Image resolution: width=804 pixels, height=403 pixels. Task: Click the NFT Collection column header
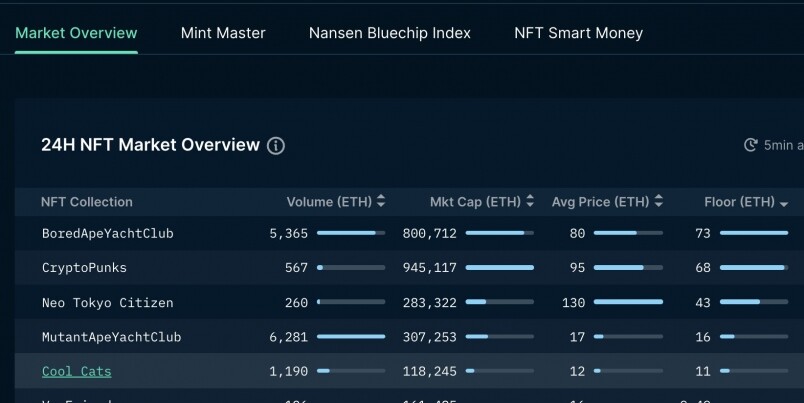tap(87, 202)
